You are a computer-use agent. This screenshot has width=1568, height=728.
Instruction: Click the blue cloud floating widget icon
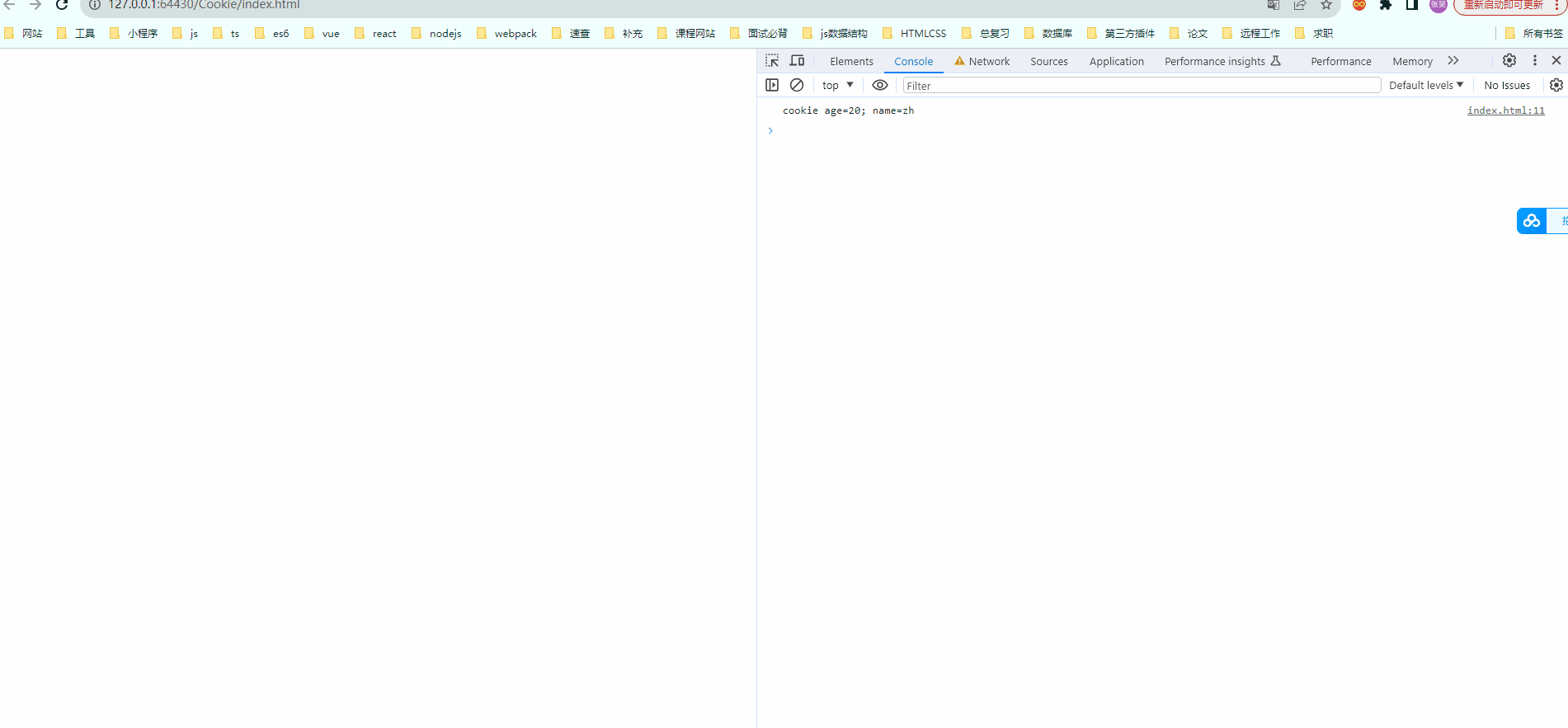(x=1532, y=221)
